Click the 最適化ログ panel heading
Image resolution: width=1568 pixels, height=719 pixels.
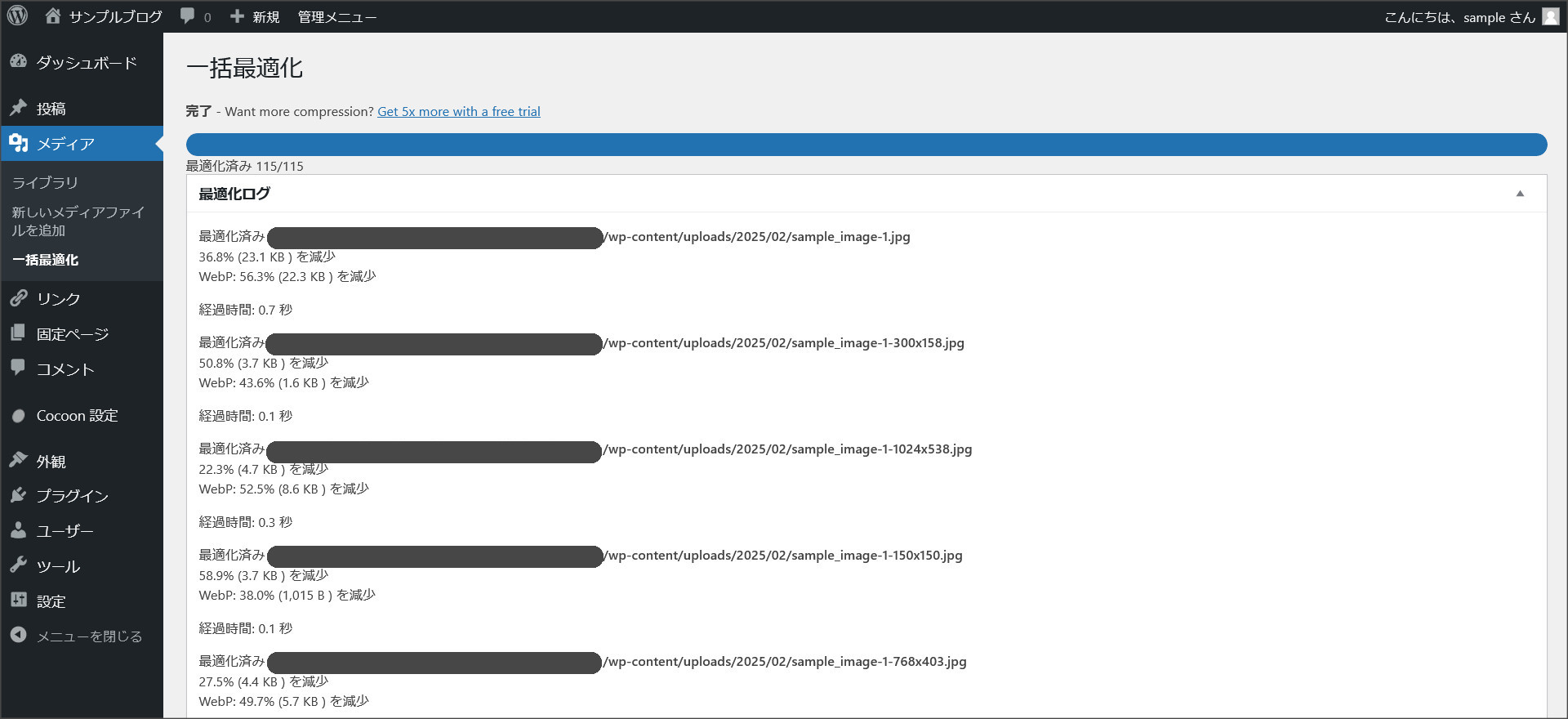tap(234, 194)
